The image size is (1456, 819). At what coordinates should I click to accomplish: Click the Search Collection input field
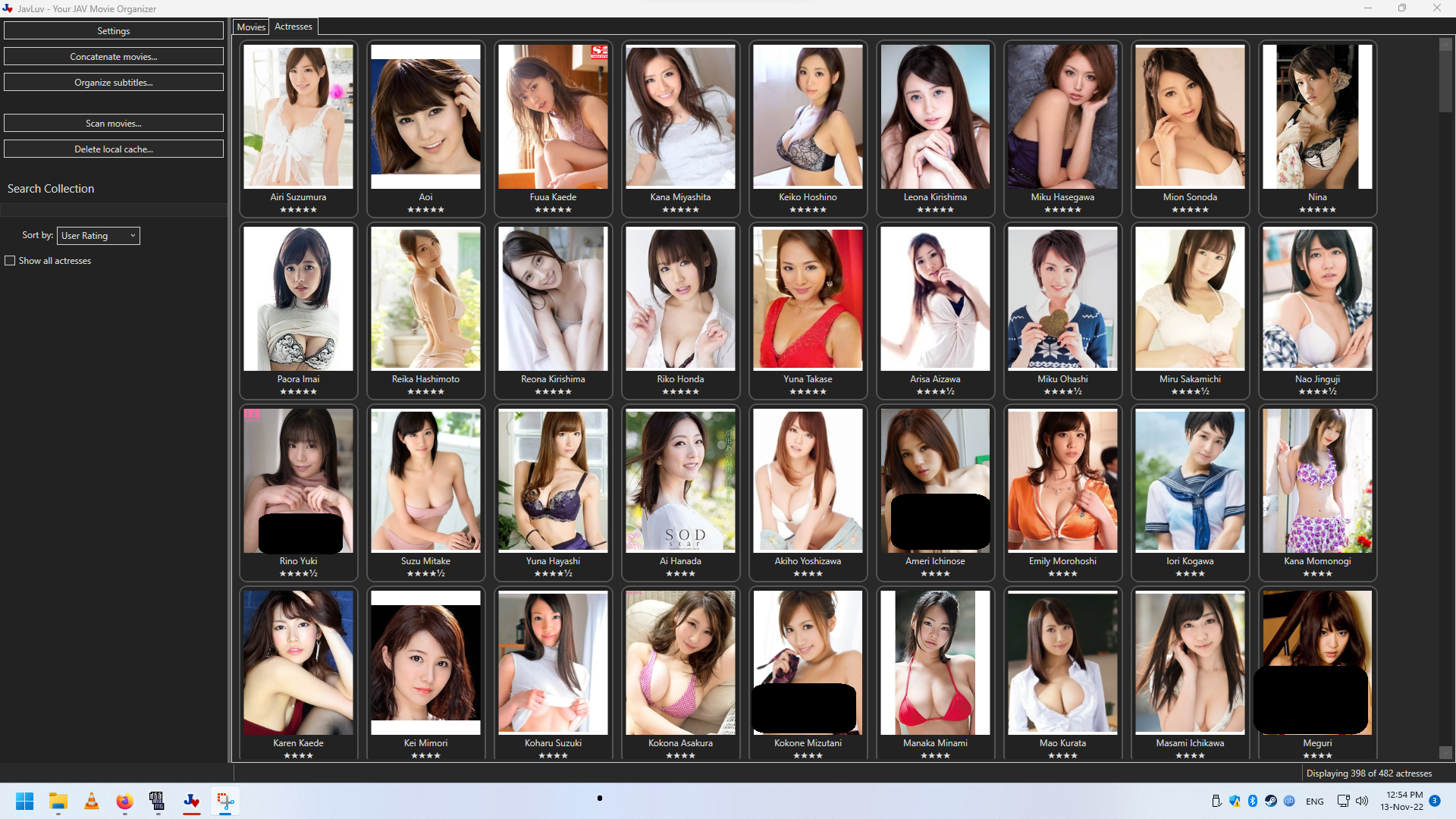[x=114, y=210]
